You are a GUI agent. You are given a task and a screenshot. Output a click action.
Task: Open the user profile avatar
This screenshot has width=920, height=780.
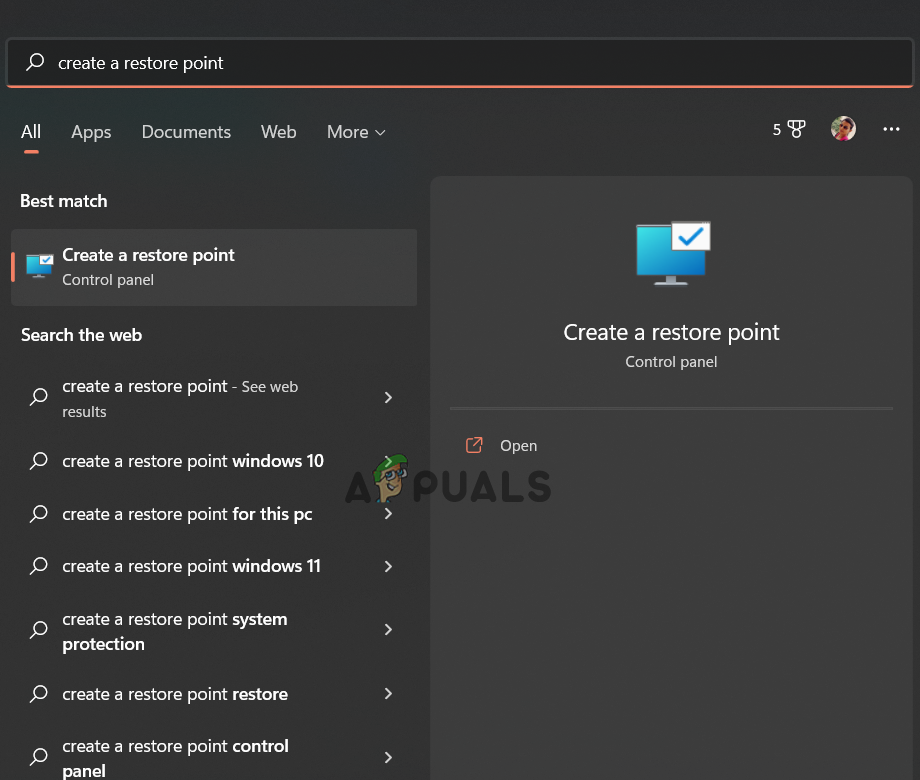(843, 129)
